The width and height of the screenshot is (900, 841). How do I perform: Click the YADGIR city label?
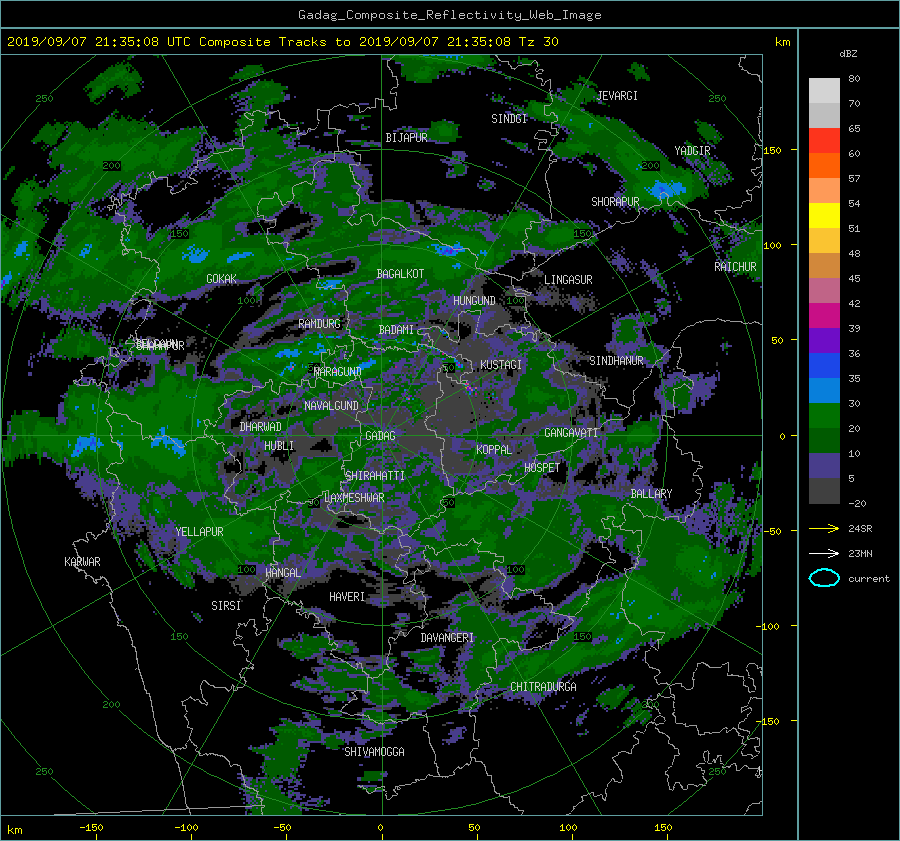(x=692, y=151)
